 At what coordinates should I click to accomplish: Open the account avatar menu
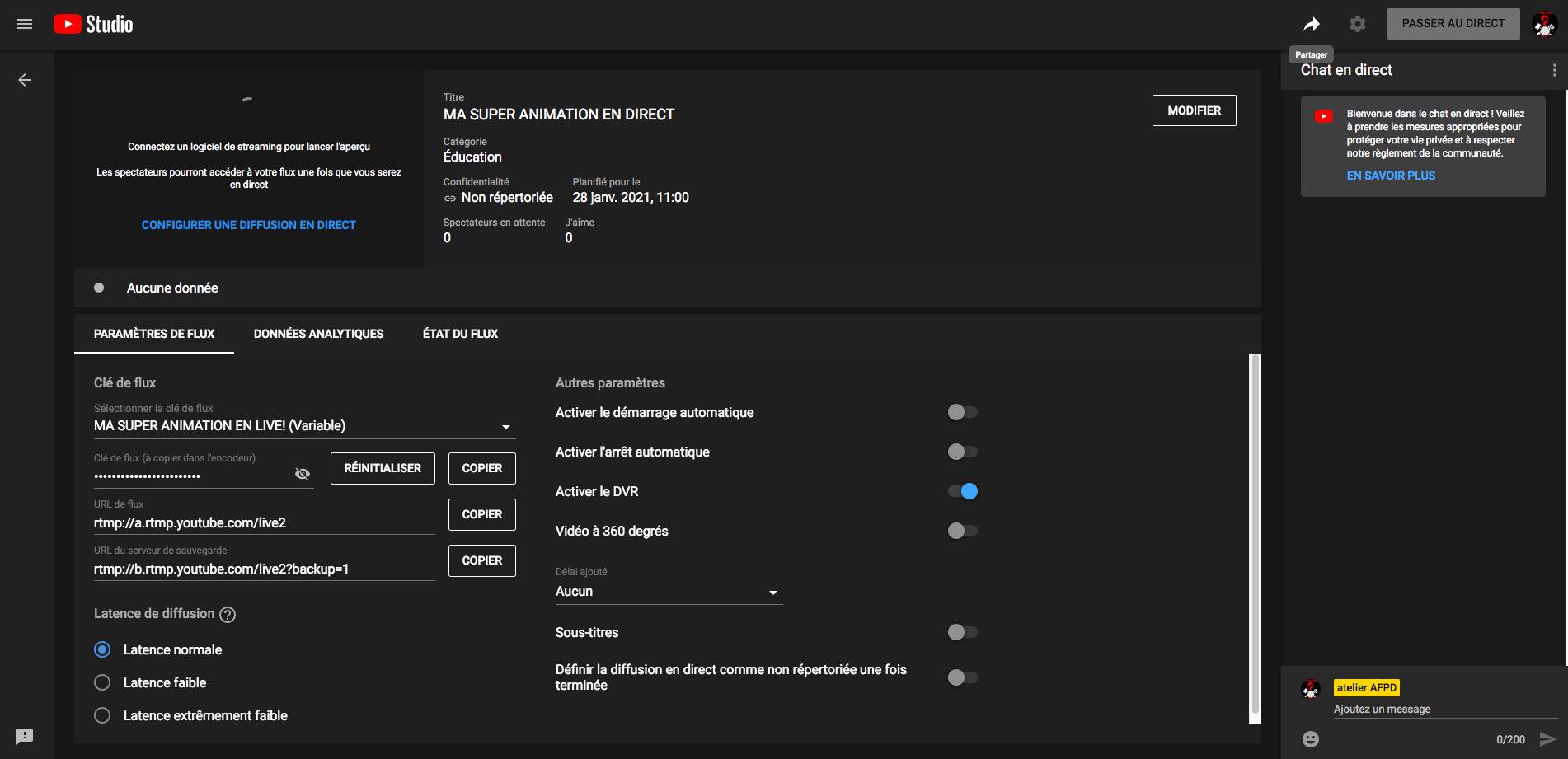point(1544,24)
